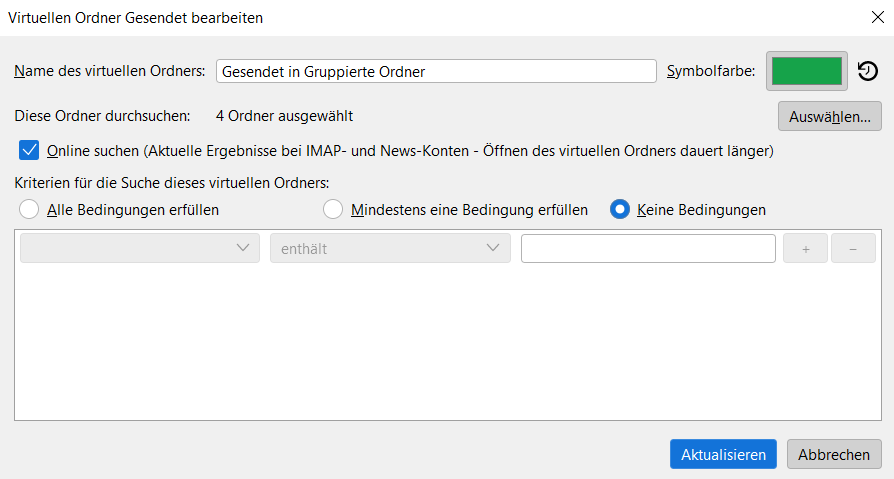Toggle the Online suchen checkbox
894x479 pixels.
(29, 151)
